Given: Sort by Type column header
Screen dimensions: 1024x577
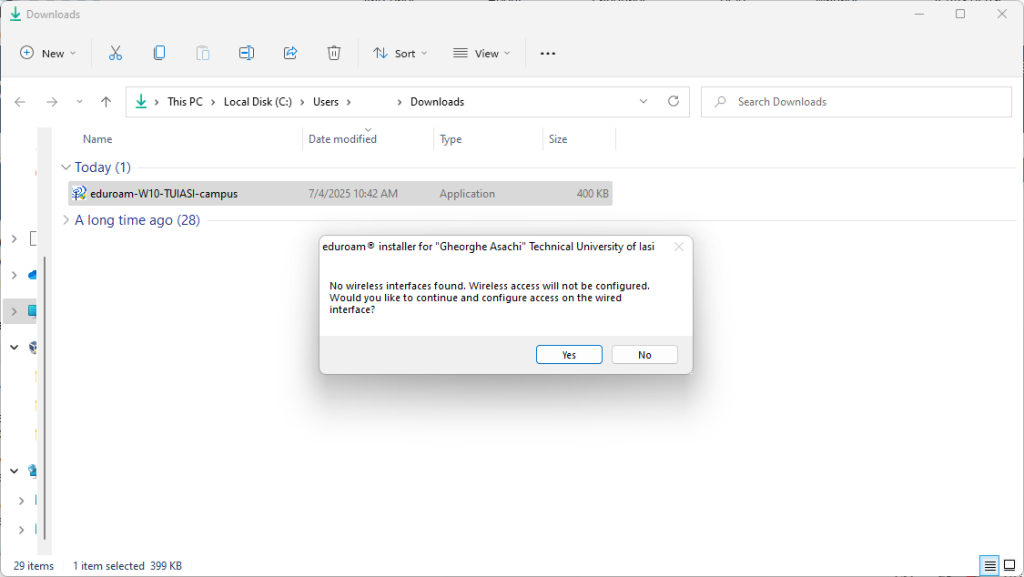Looking at the screenshot, I should click(451, 139).
